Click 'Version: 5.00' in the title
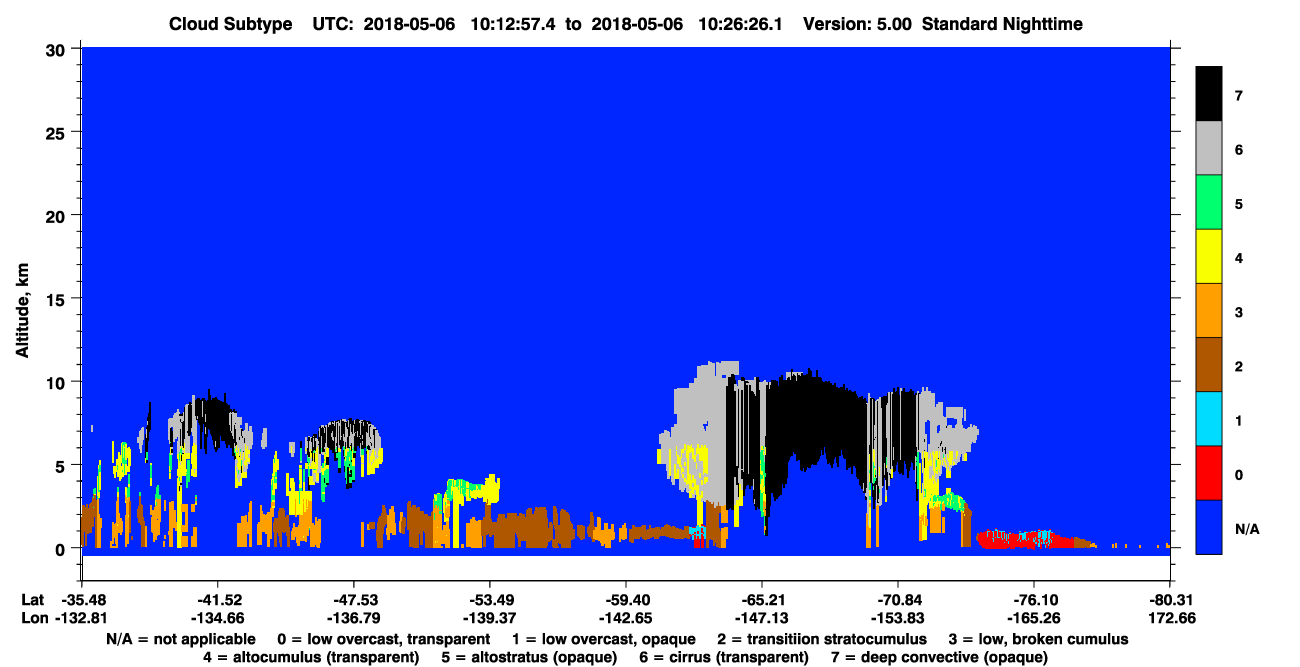 pyautogui.click(x=857, y=23)
